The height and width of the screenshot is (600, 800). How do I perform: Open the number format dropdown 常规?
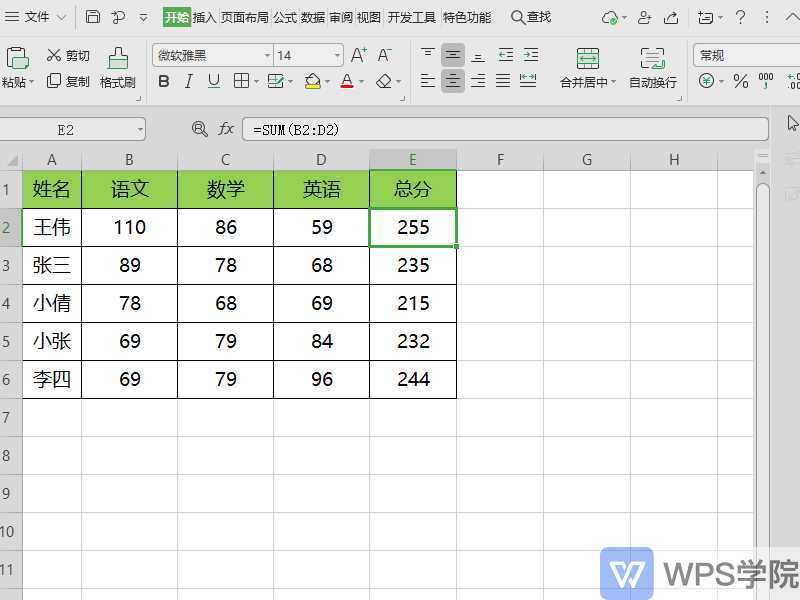click(745, 56)
